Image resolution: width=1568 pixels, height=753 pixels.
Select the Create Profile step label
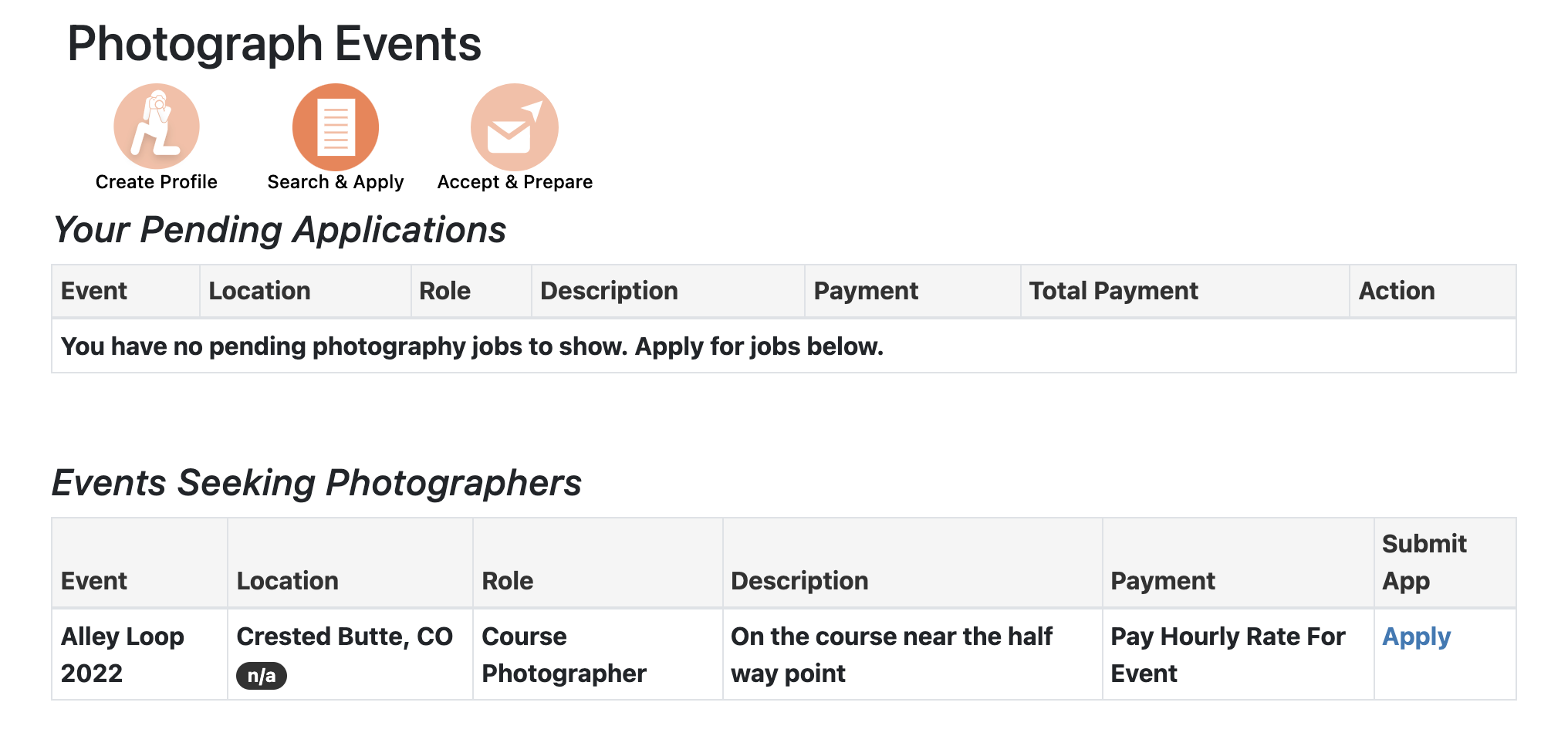point(157,182)
